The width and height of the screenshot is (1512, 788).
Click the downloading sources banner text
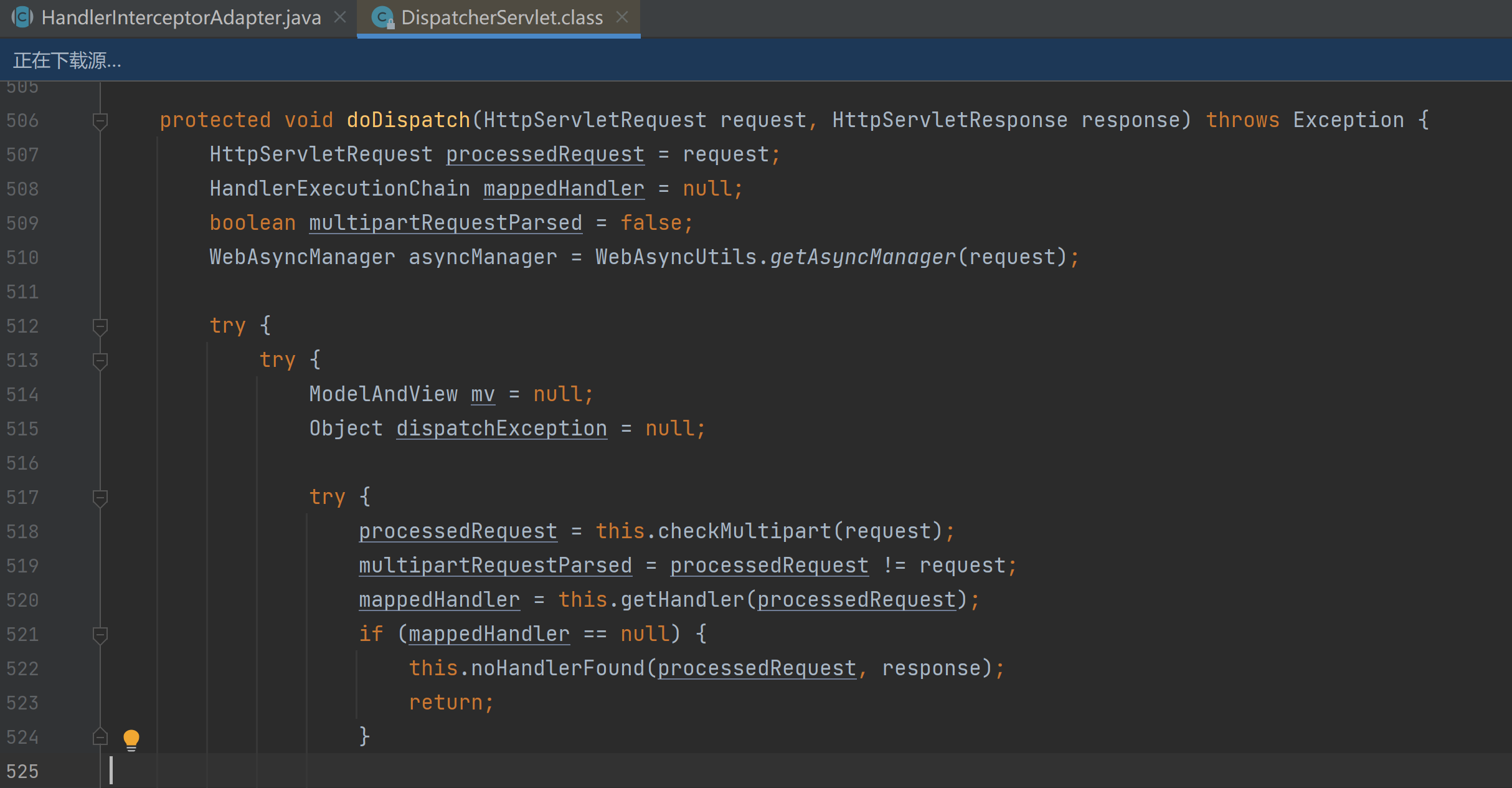pos(67,60)
